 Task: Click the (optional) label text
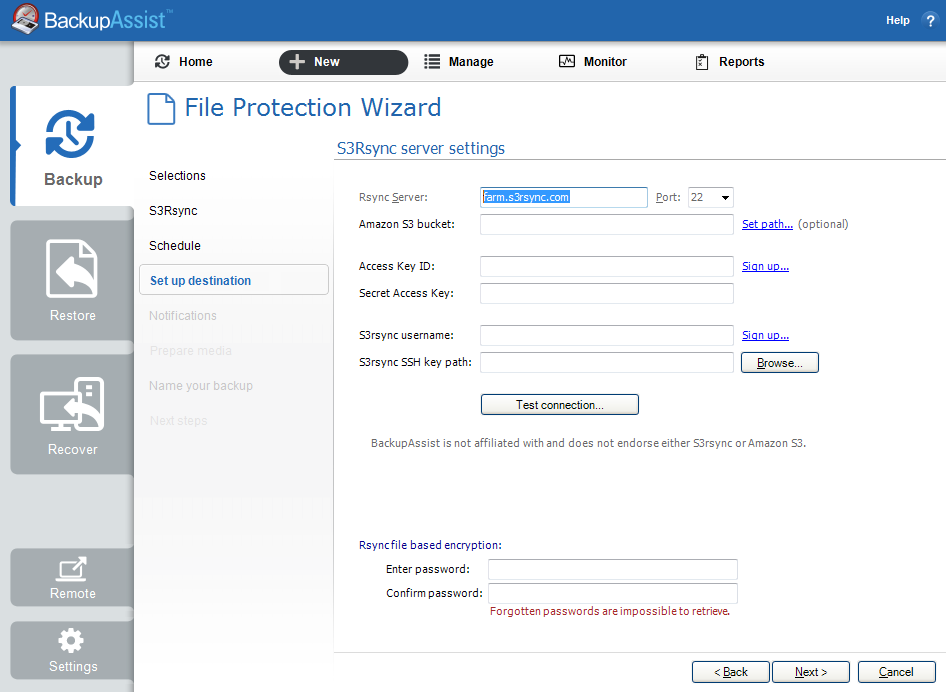click(823, 224)
